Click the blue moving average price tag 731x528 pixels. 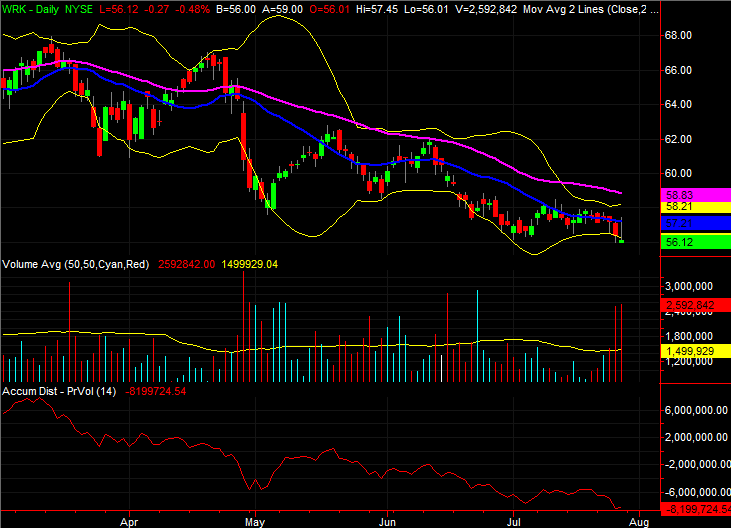696,223
